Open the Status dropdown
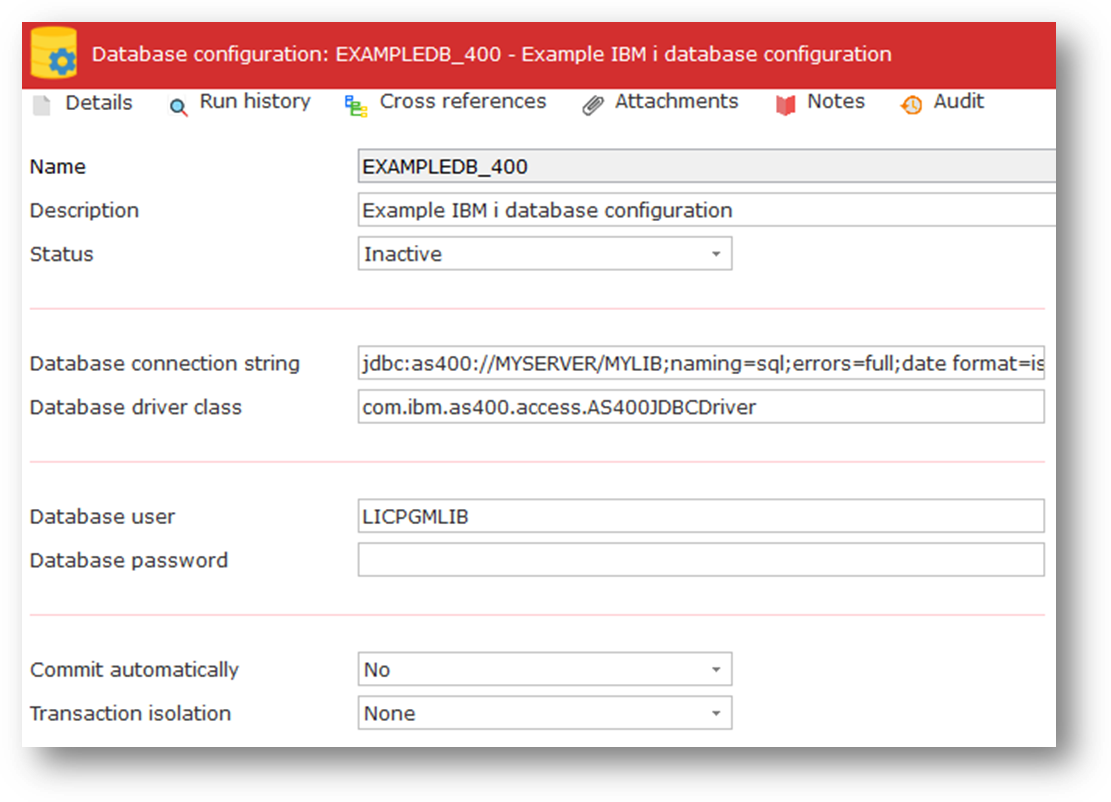The width and height of the screenshot is (1111, 802). (544, 254)
